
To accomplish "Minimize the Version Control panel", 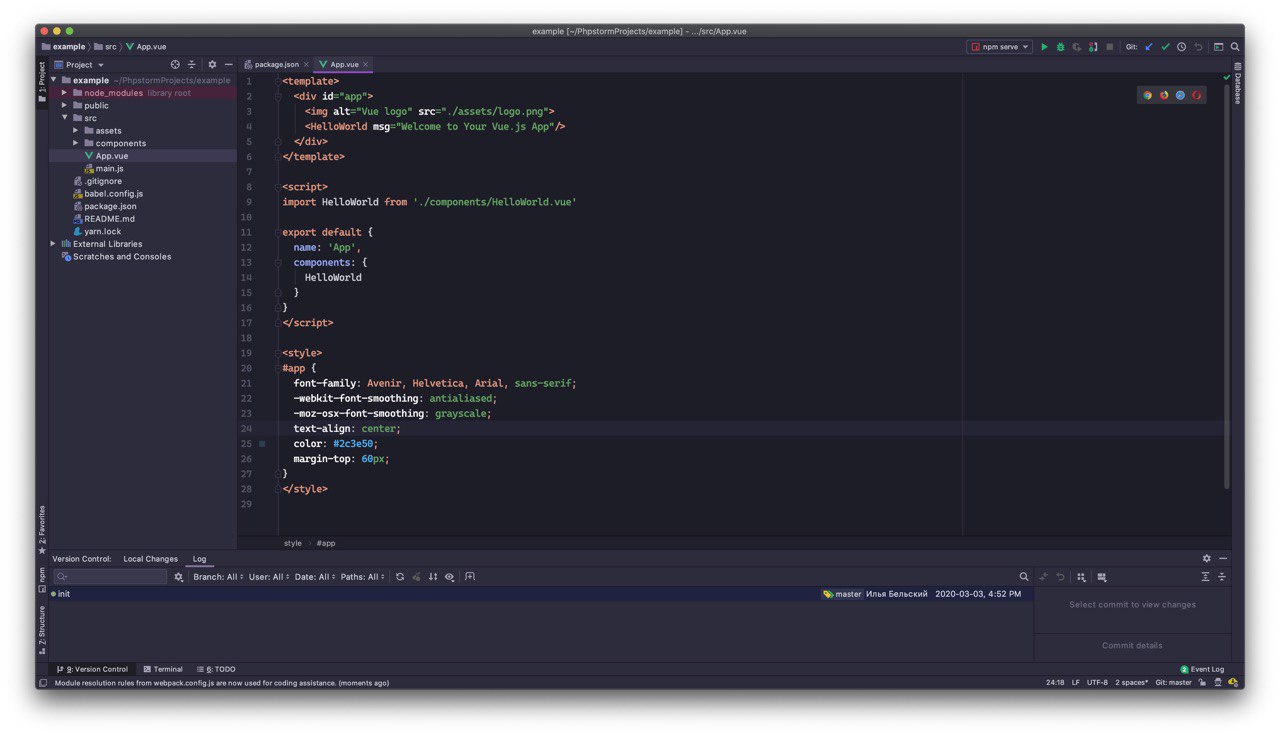I will (x=1223, y=559).
